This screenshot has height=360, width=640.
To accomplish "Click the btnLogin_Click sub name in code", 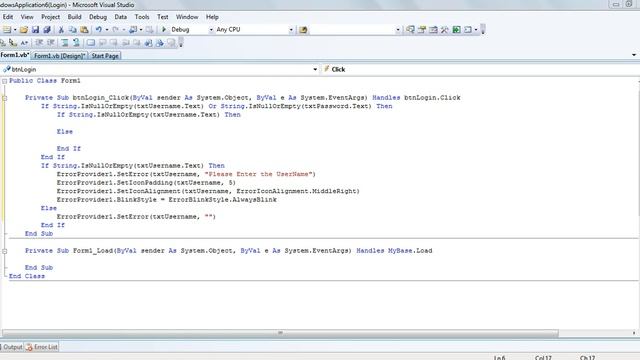I will 101,98.
